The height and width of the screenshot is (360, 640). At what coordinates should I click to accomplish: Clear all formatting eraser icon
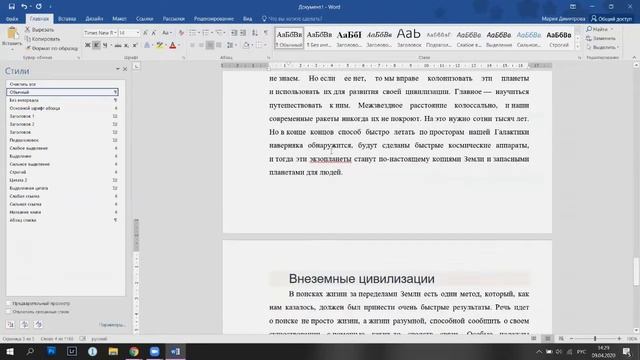(181, 33)
